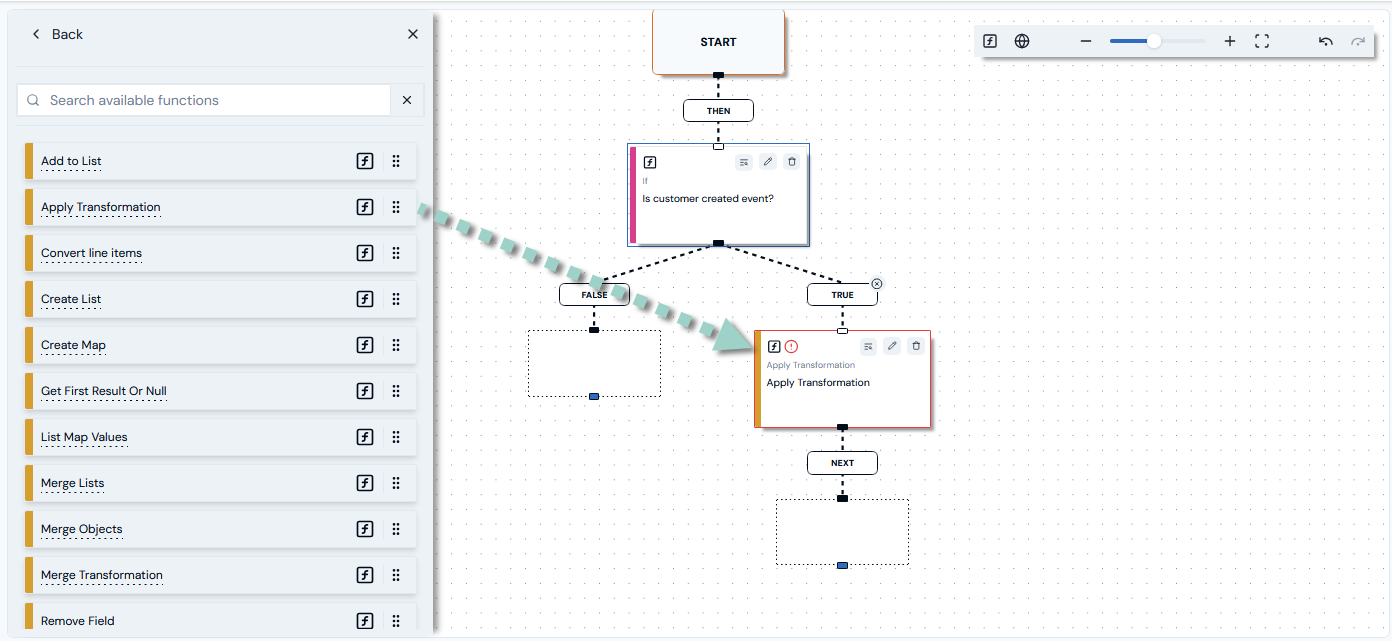The height and width of the screenshot is (641, 1392).
Task: Click the function icon on Merge Objects
Action: pos(365,529)
